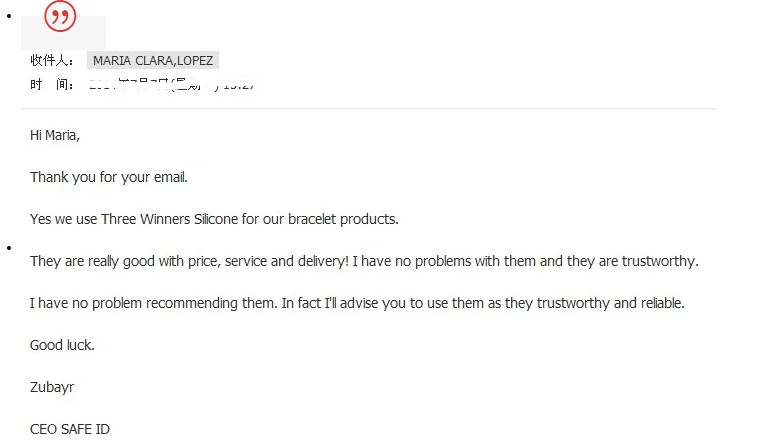Click the obscured email date and time

(x=172, y=85)
